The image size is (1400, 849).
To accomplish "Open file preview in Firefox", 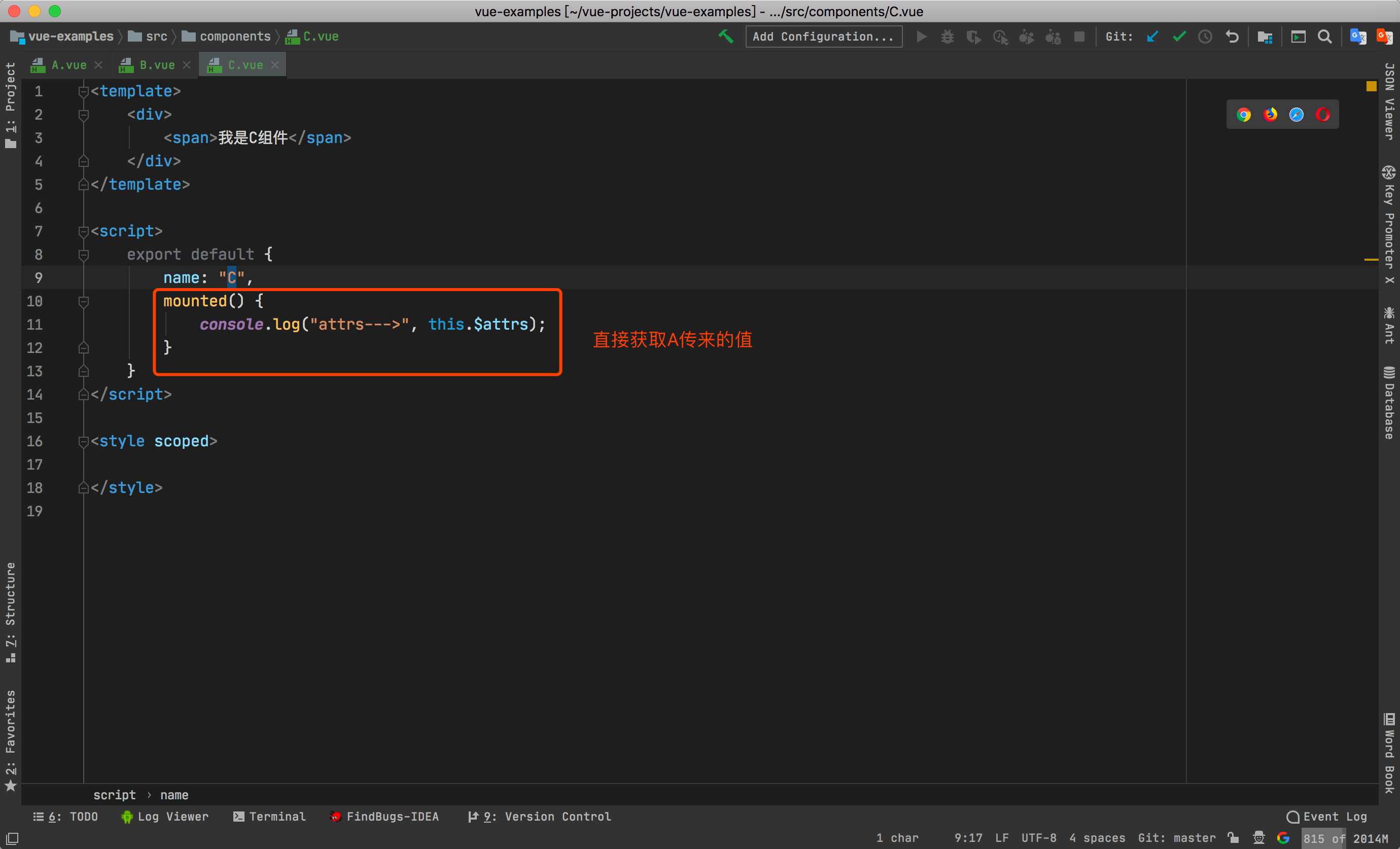I will (1270, 115).
